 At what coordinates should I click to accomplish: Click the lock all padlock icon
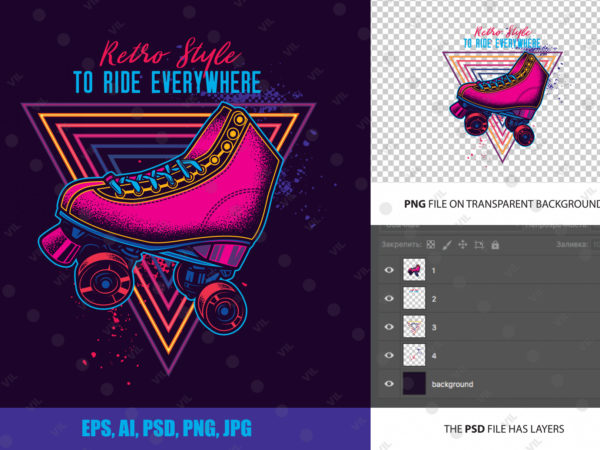click(x=495, y=245)
